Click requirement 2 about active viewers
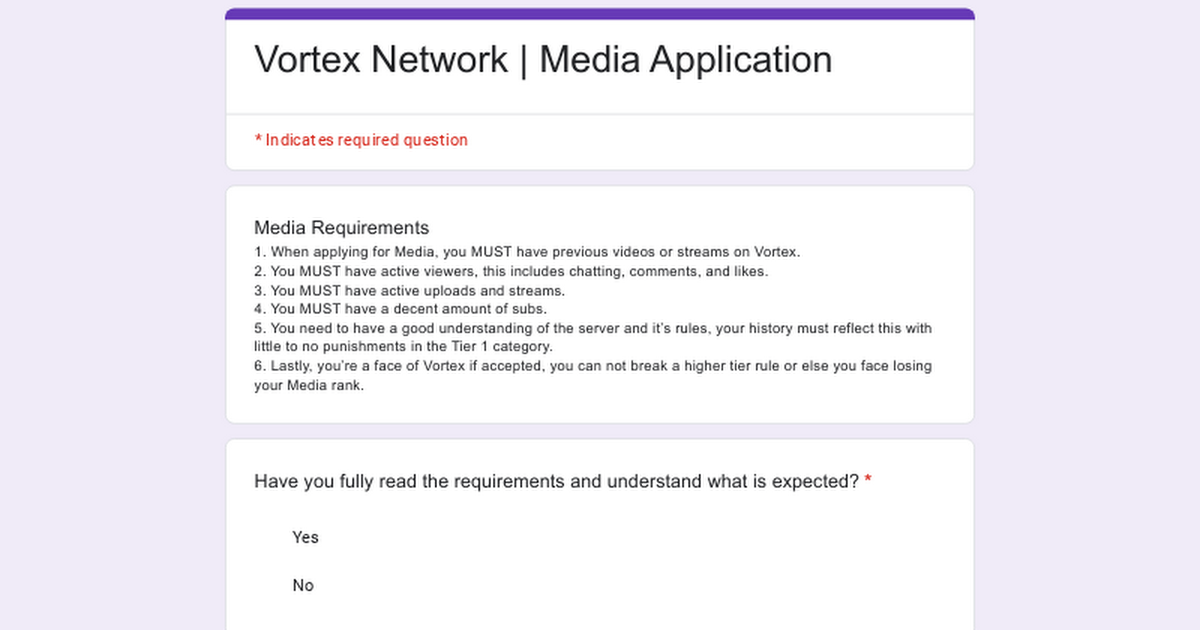Screen dimensions: 1200x630 511,271
